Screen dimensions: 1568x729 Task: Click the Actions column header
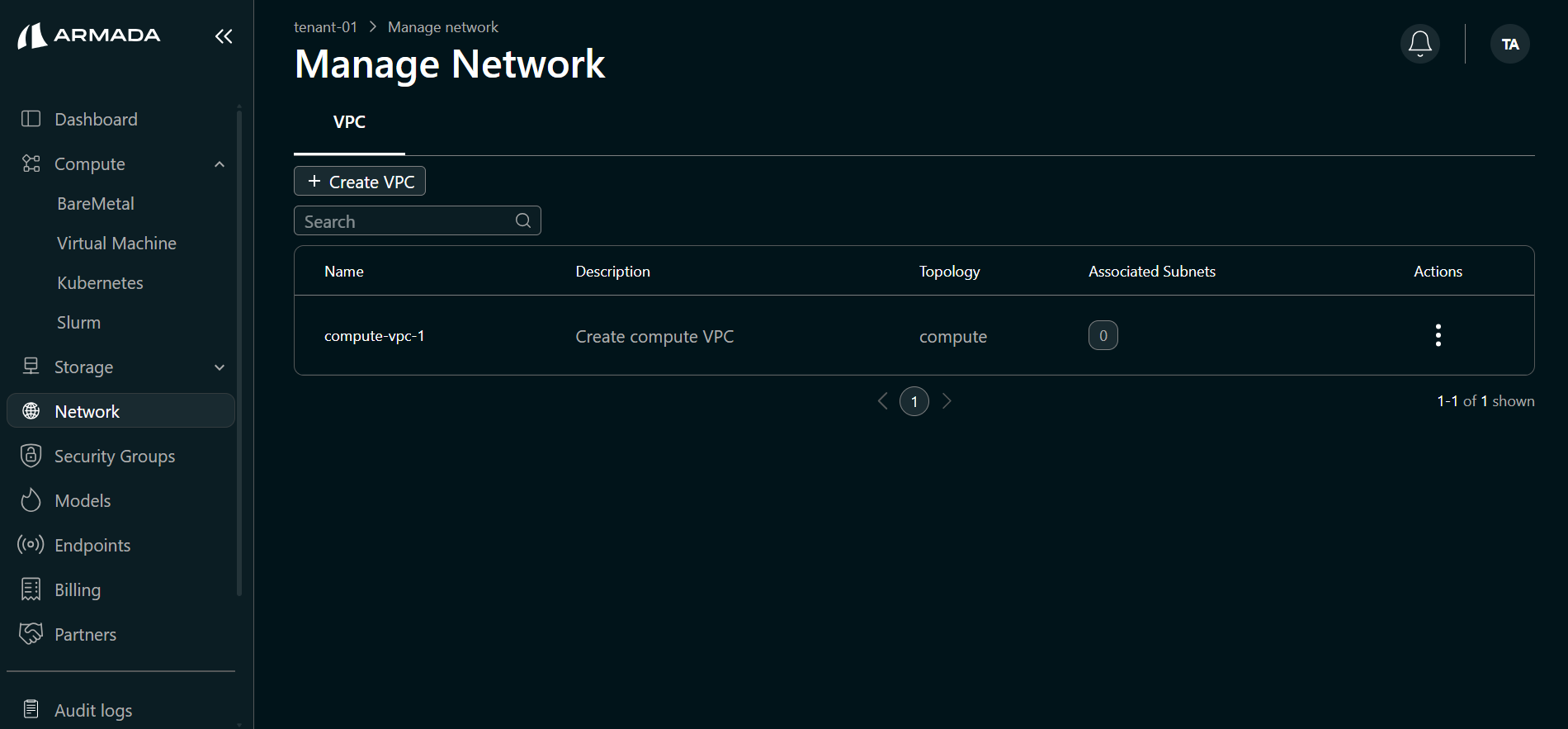pos(1438,272)
